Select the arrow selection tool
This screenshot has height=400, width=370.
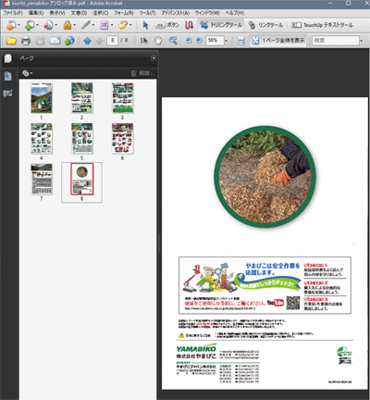pos(145,25)
